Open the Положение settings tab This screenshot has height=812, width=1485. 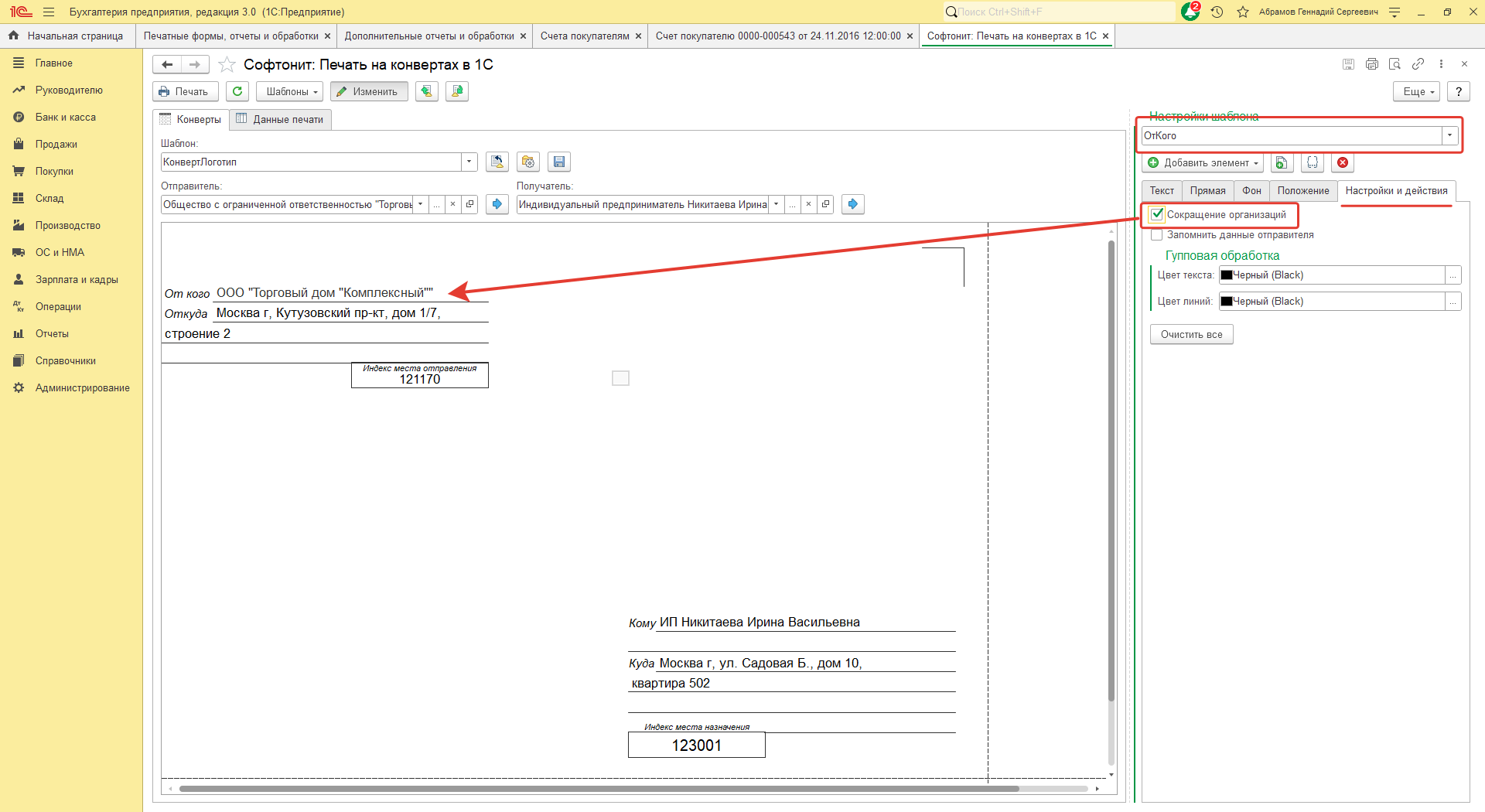click(x=1302, y=190)
